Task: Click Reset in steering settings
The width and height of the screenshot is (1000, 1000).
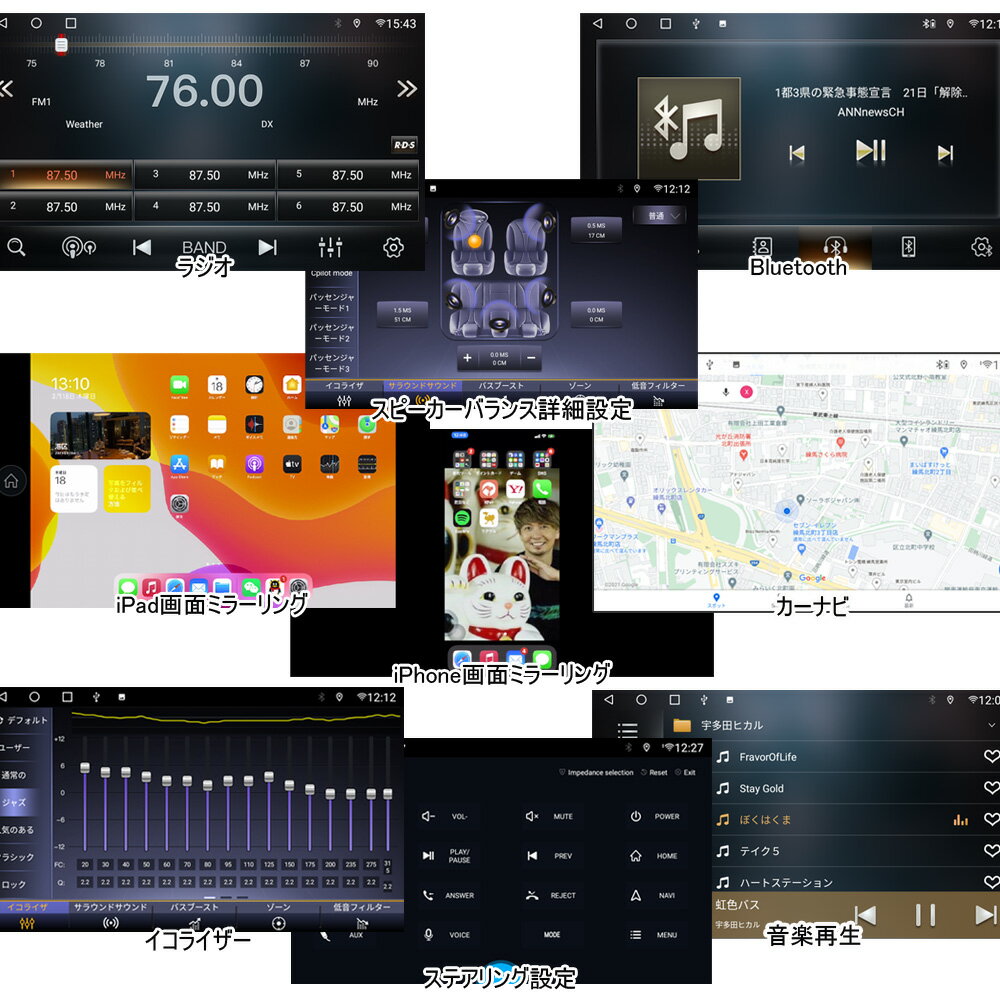Action: coord(653,773)
